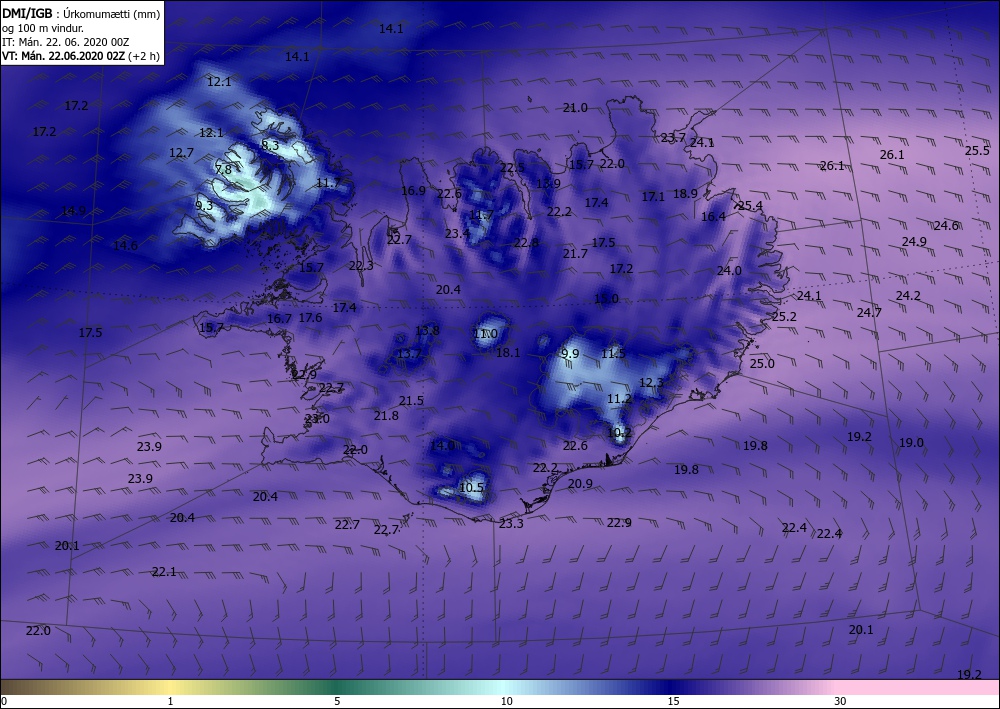Click the map value 21.8

click(x=386, y=416)
